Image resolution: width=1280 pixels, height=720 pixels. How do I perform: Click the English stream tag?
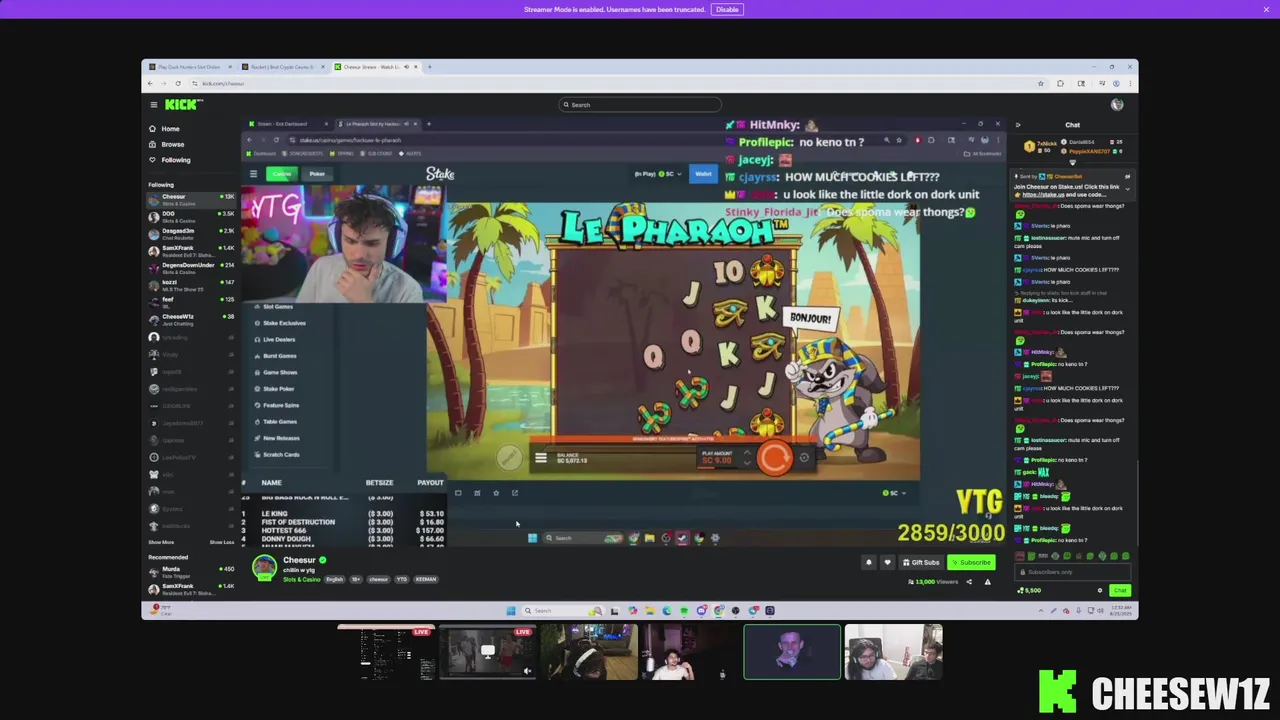click(334, 579)
